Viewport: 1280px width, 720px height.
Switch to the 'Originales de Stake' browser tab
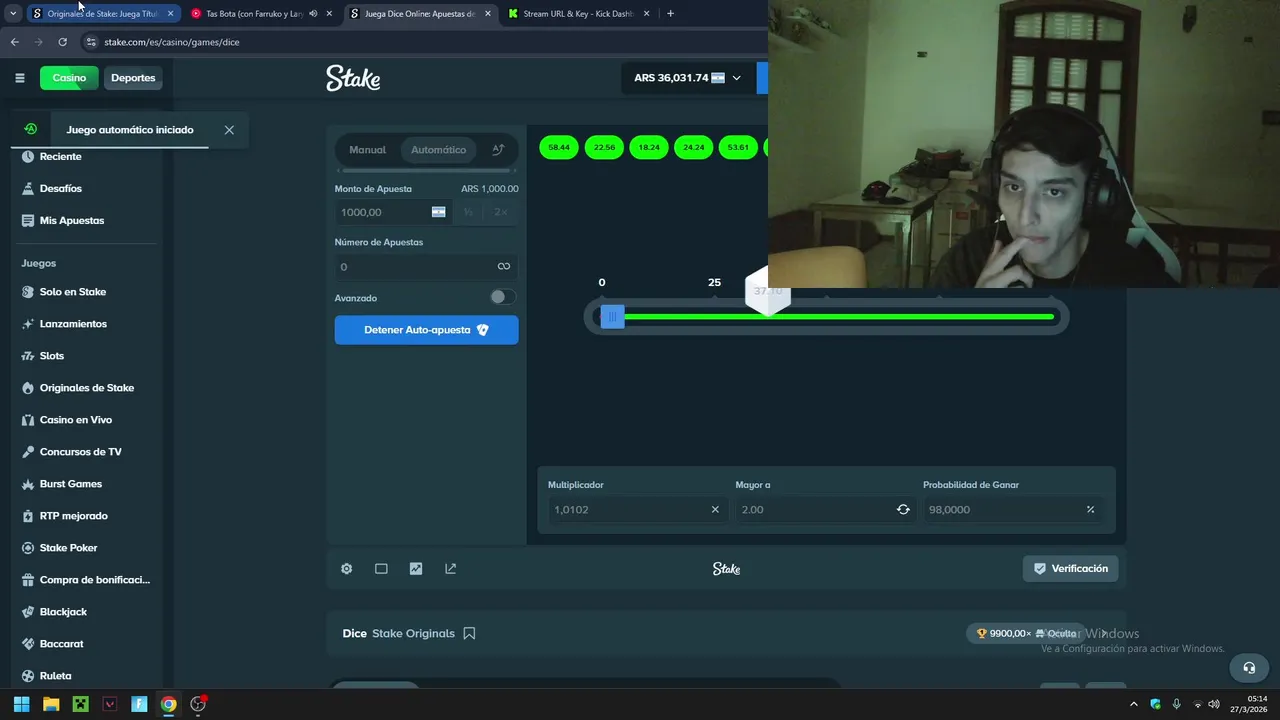coord(102,14)
